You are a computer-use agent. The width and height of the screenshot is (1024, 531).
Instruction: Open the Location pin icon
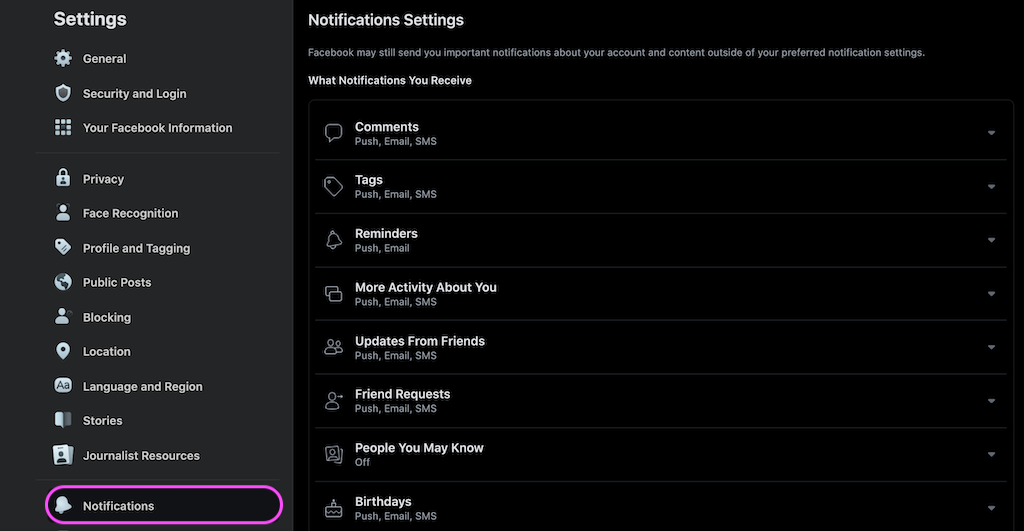coord(63,351)
